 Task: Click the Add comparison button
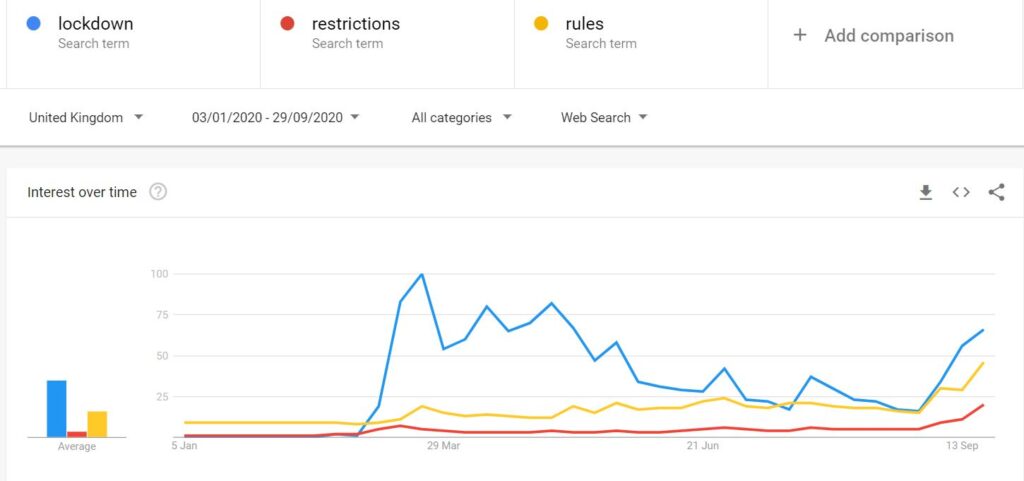pos(888,36)
